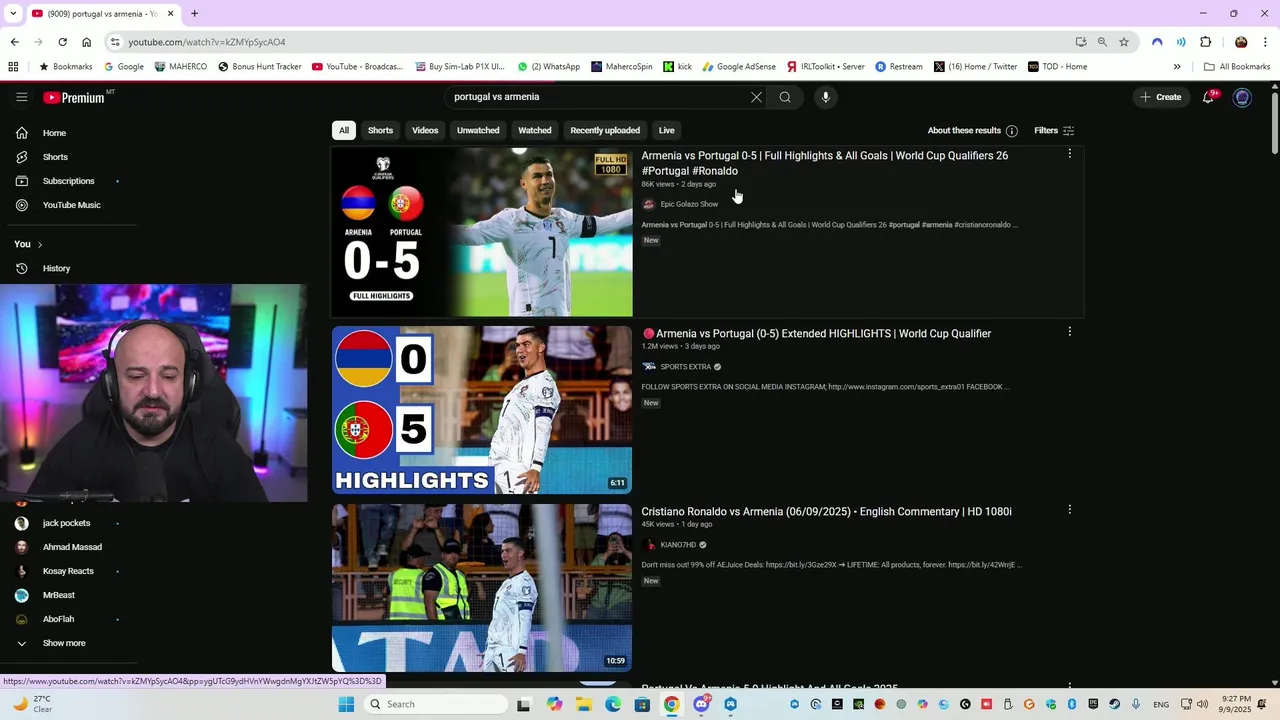Open the WhatsApp bookmark

549,67
